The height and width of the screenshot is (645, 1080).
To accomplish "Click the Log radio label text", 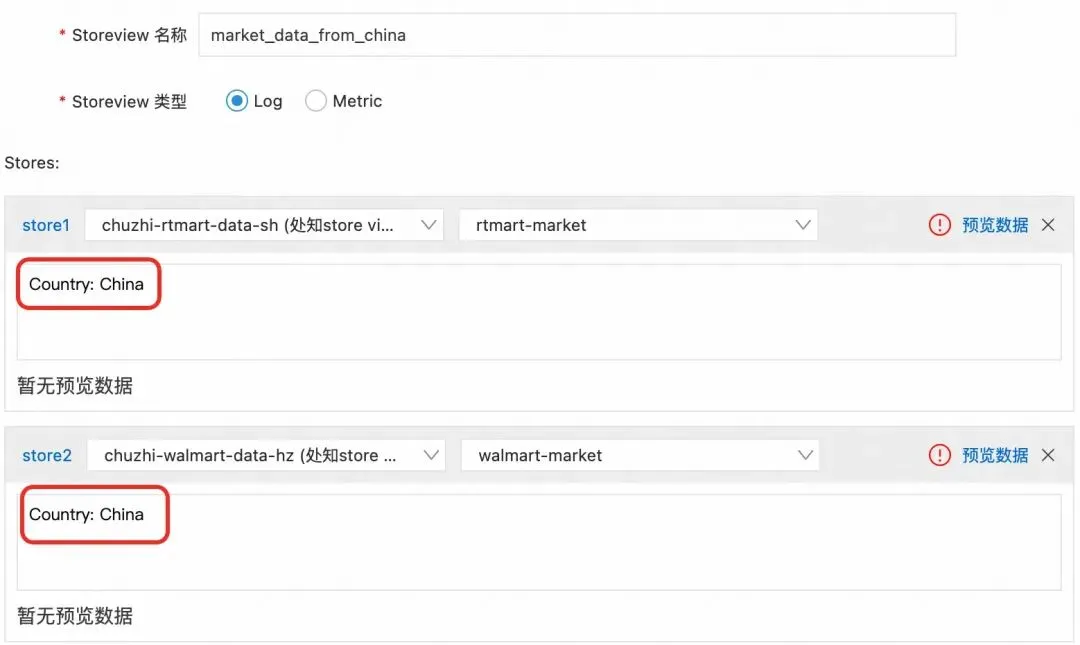I will (268, 101).
